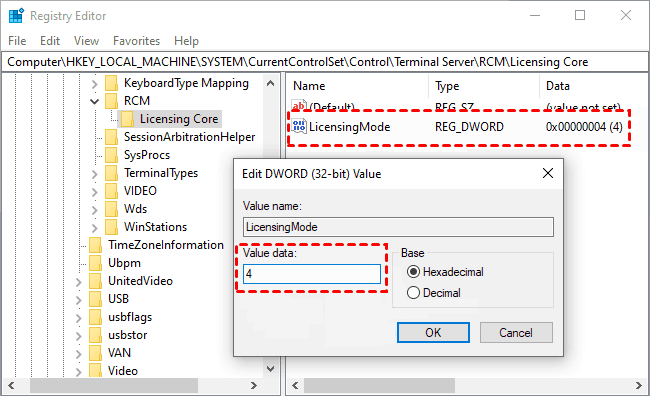
Task: Open the Favorites menu
Action: click(x=136, y=41)
